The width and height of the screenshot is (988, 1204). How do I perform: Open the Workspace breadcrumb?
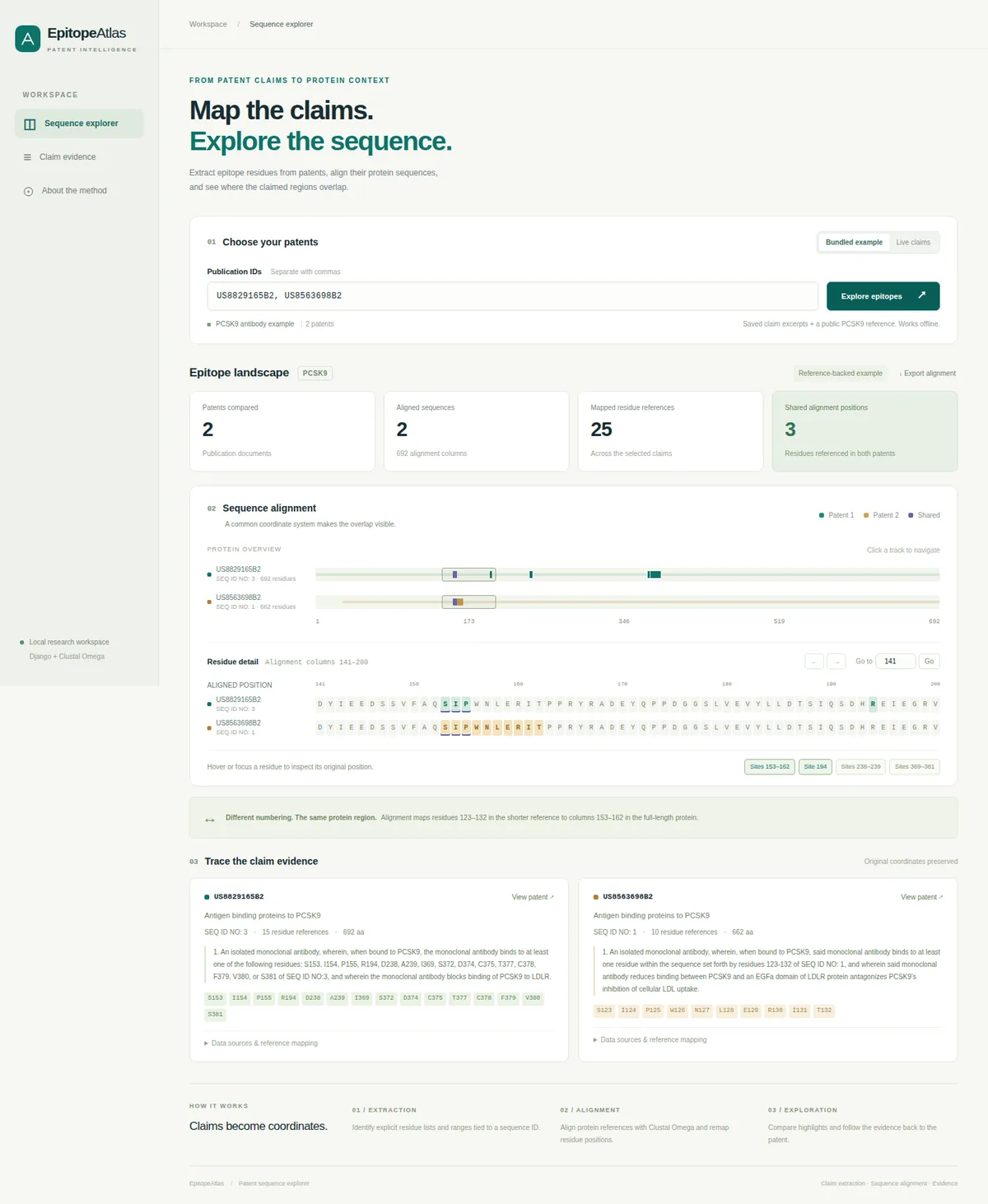click(208, 24)
